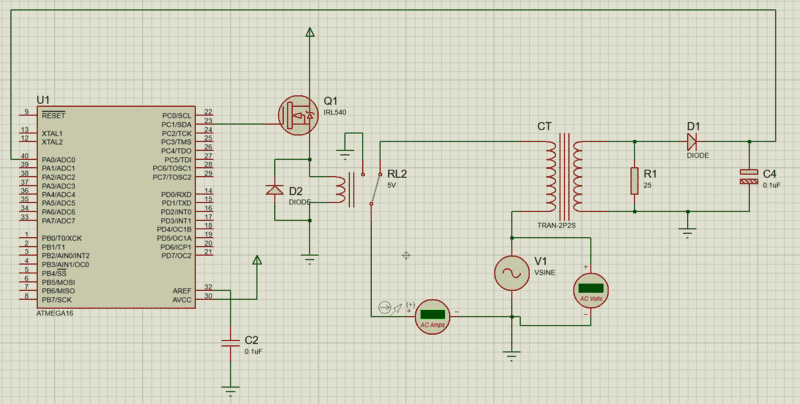Select the Q1 IRL540 MOSFET symbol
The width and height of the screenshot is (800, 404).
(x=302, y=117)
